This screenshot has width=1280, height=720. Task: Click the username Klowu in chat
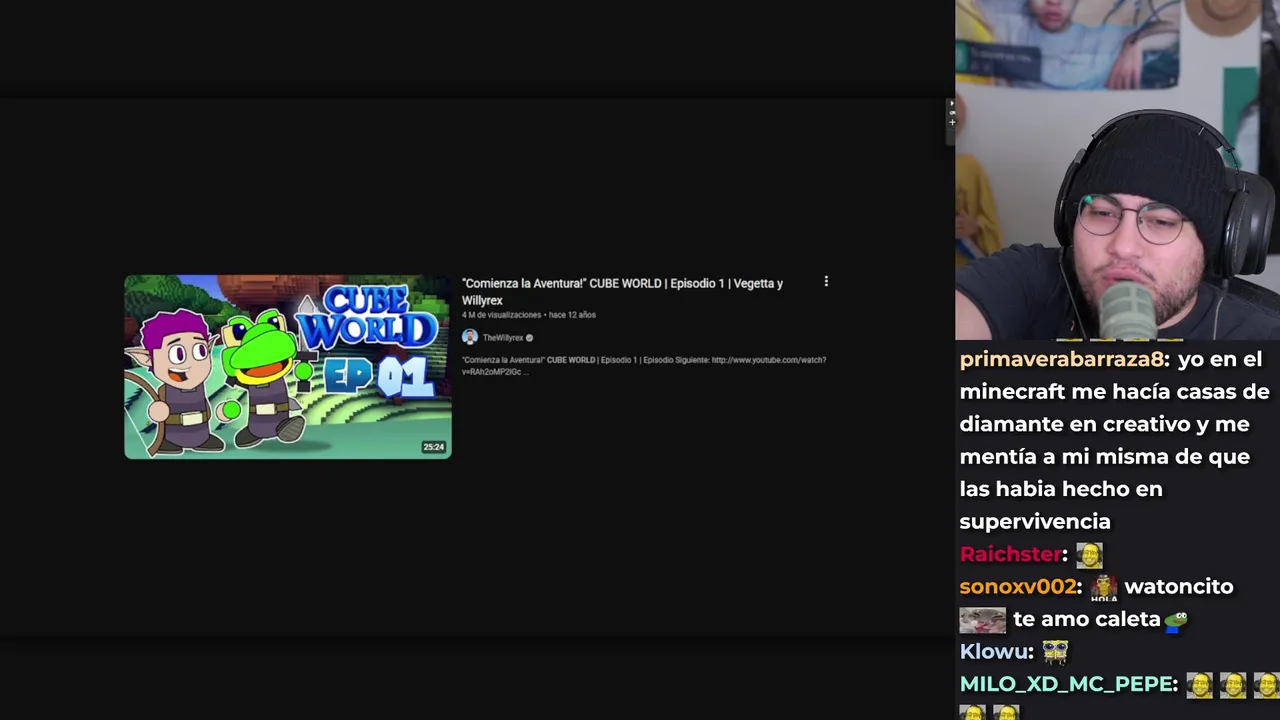coord(994,652)
